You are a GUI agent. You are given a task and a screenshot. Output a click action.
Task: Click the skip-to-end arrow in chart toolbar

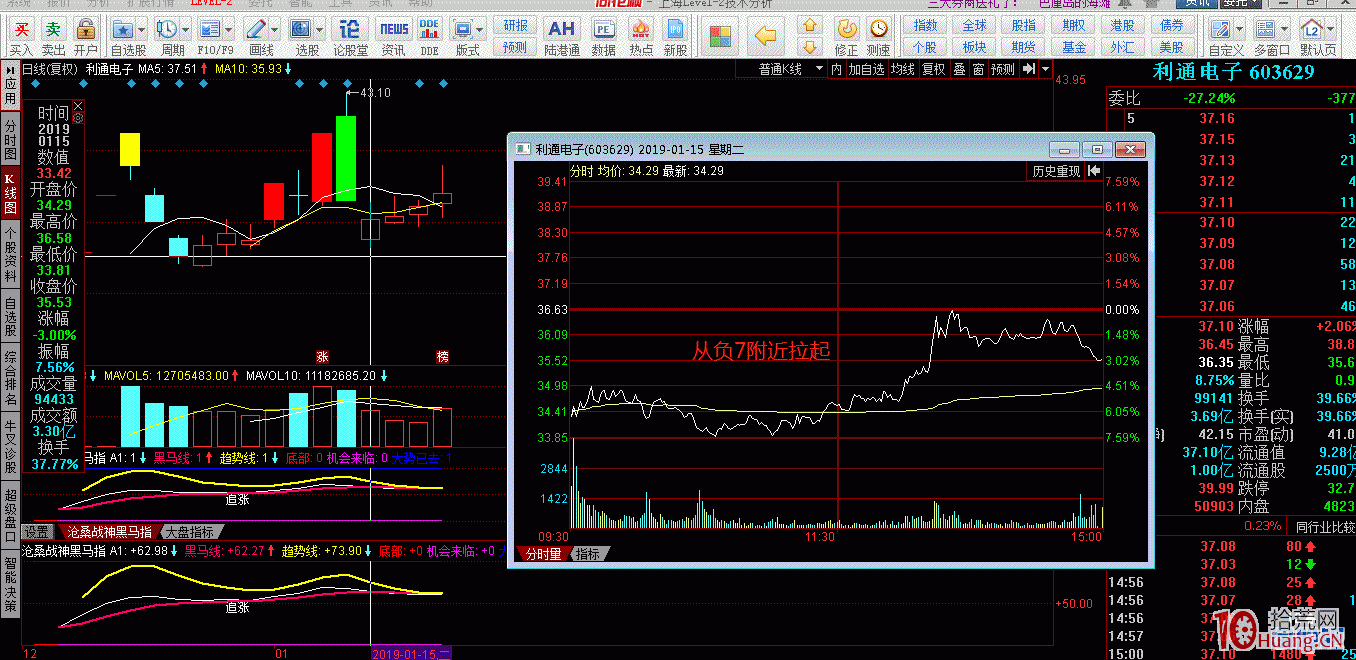[x=1028, y=69]
